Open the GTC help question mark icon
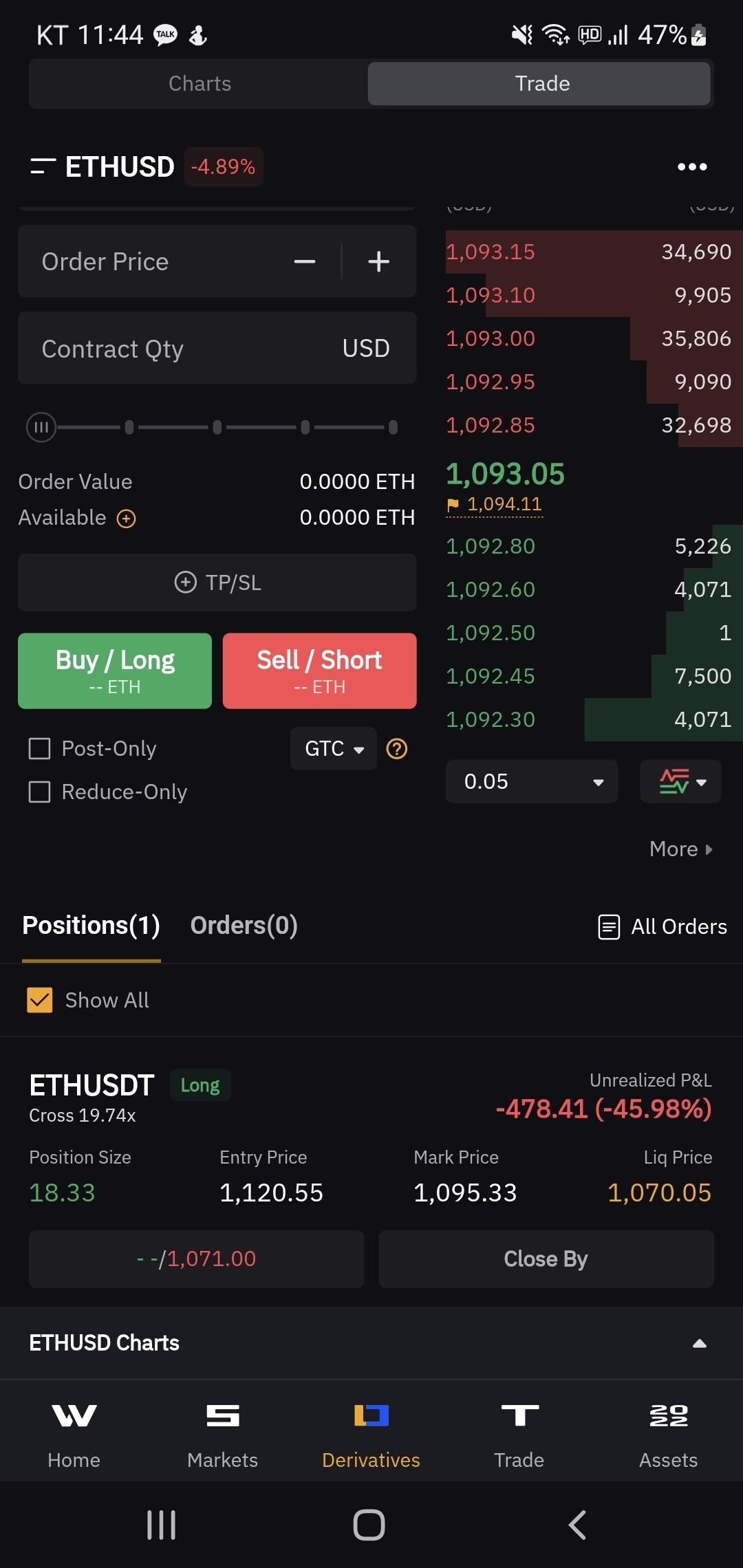 pyautogui.click(x=397, y=748)
